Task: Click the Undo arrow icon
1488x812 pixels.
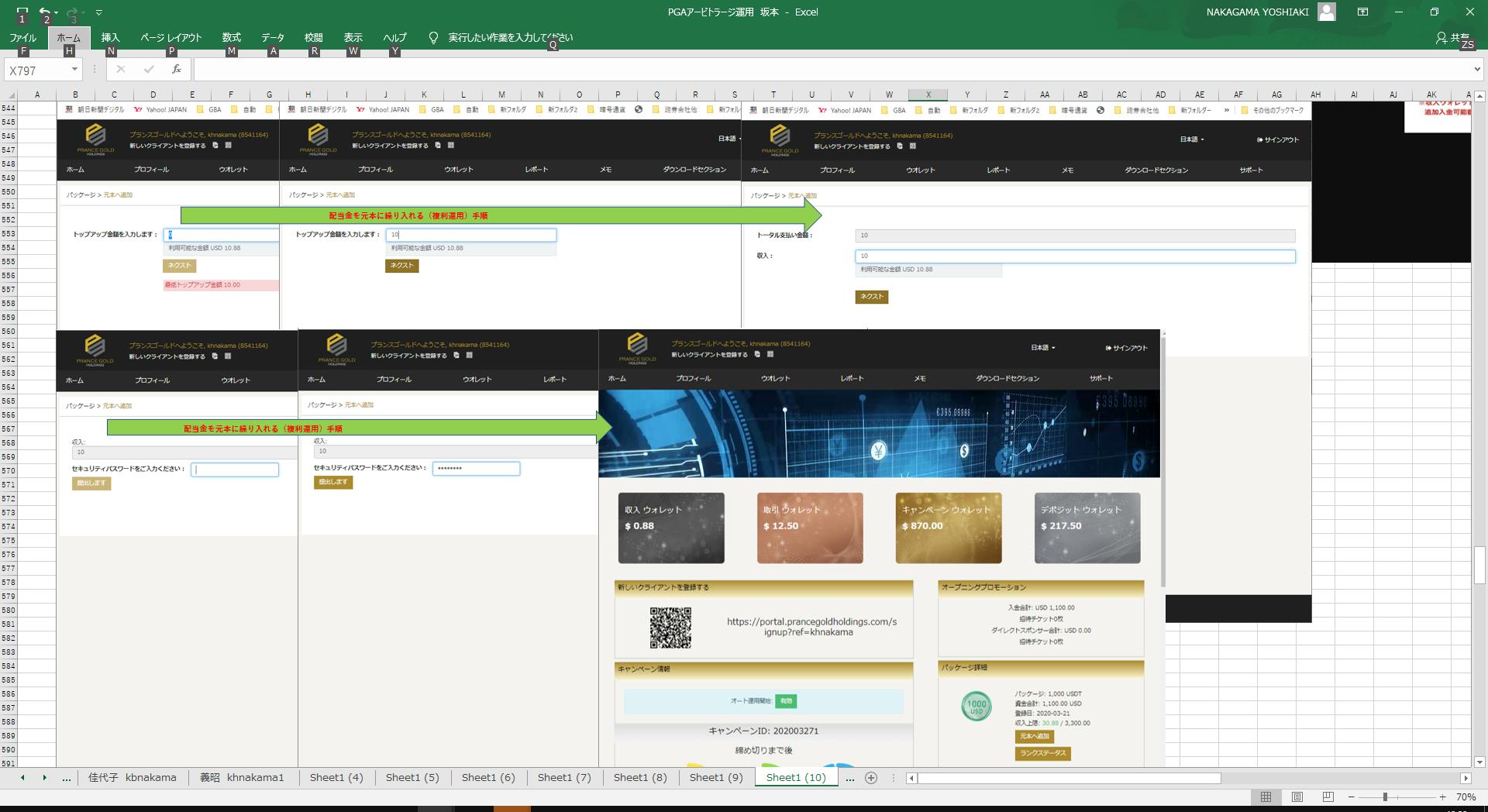Action: pos(45,12)
